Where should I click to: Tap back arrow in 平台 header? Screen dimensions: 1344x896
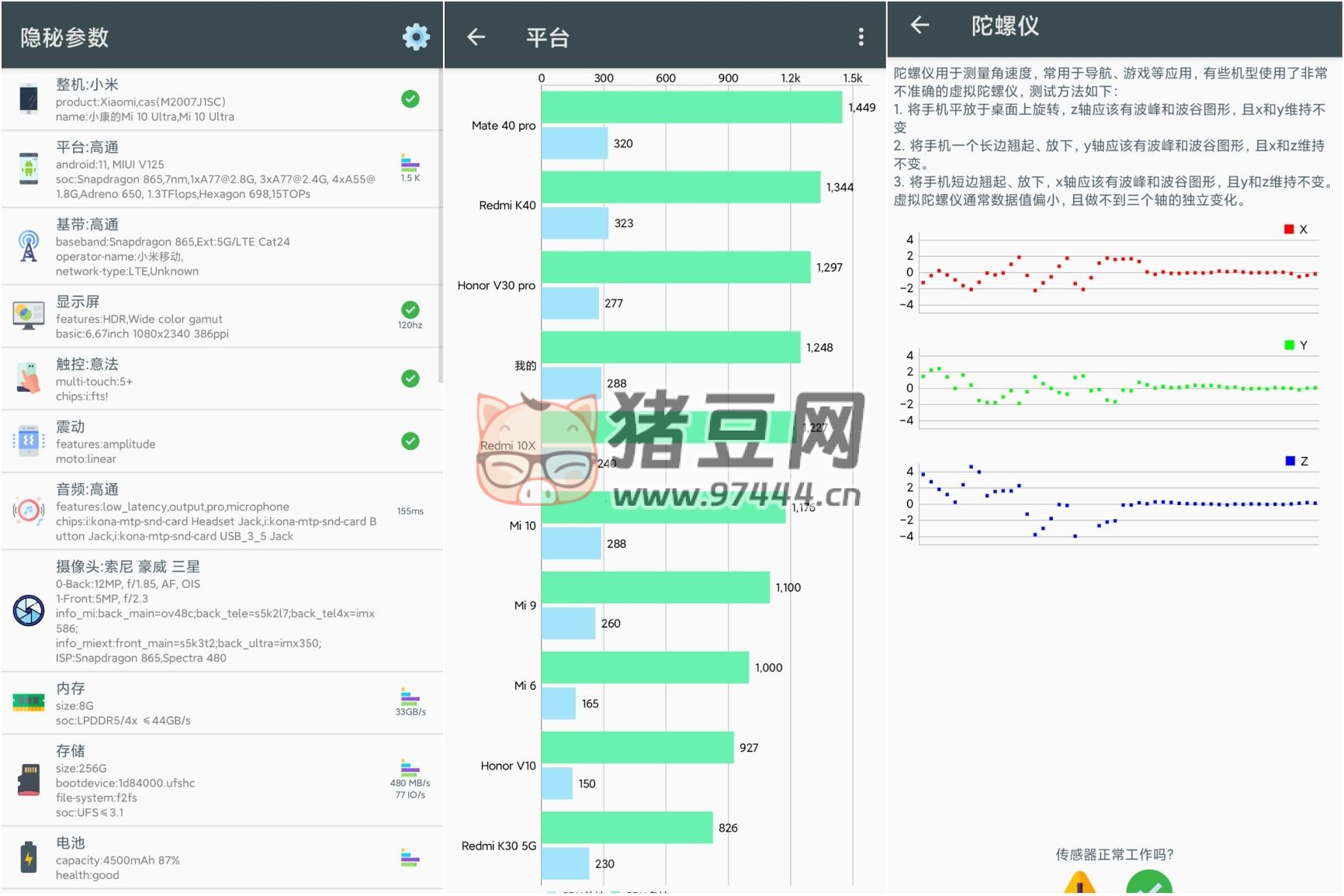click(x=476, y=36)
